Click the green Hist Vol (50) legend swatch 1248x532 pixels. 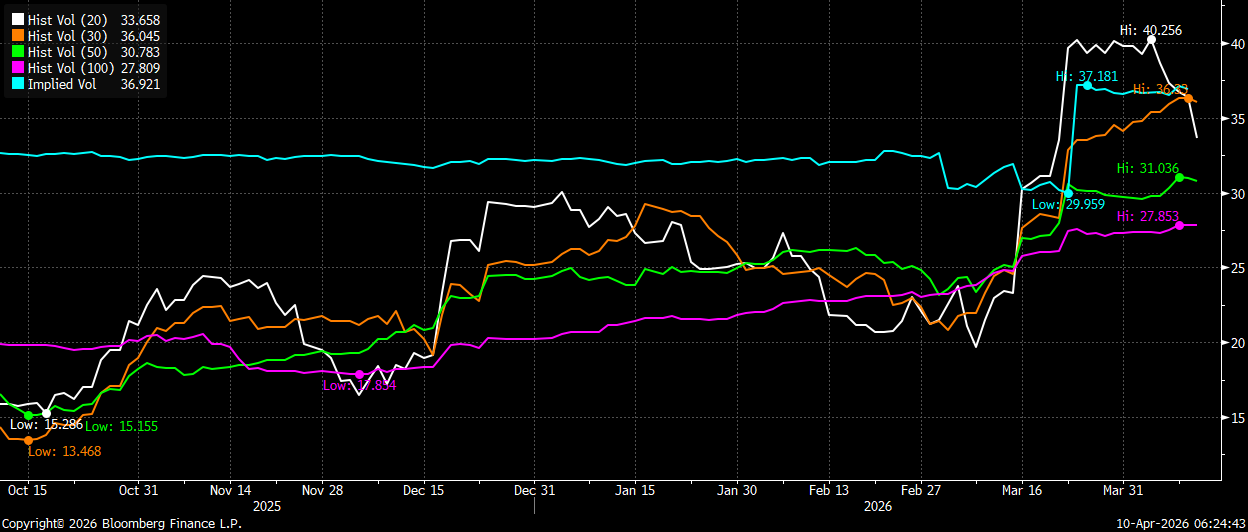17,52
